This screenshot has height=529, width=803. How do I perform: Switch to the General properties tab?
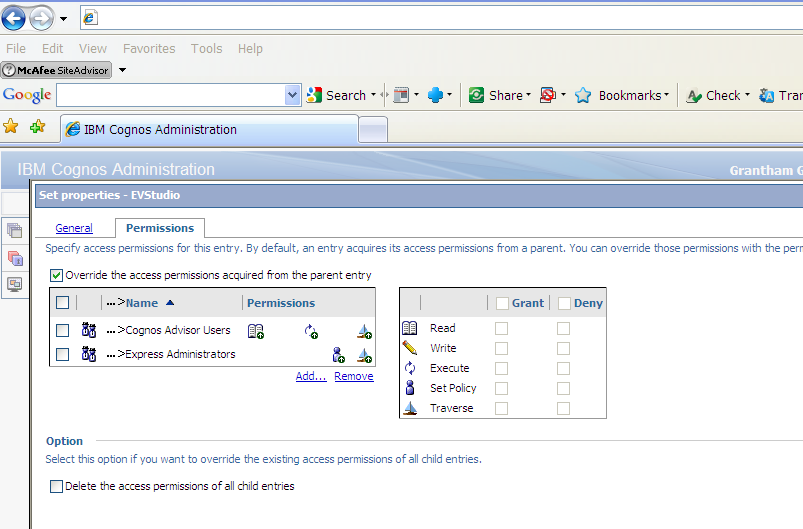[x=74, y=228]
